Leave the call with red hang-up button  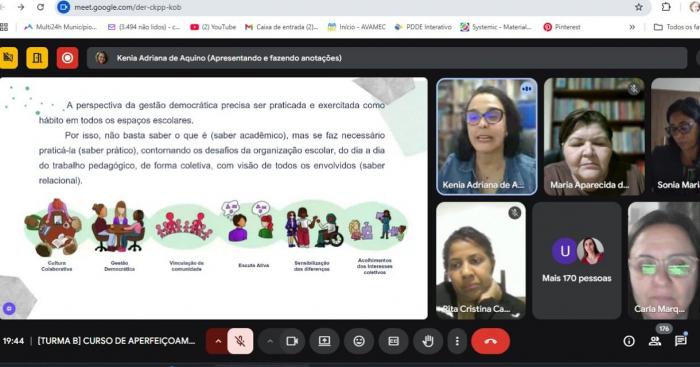coord(491,342)
